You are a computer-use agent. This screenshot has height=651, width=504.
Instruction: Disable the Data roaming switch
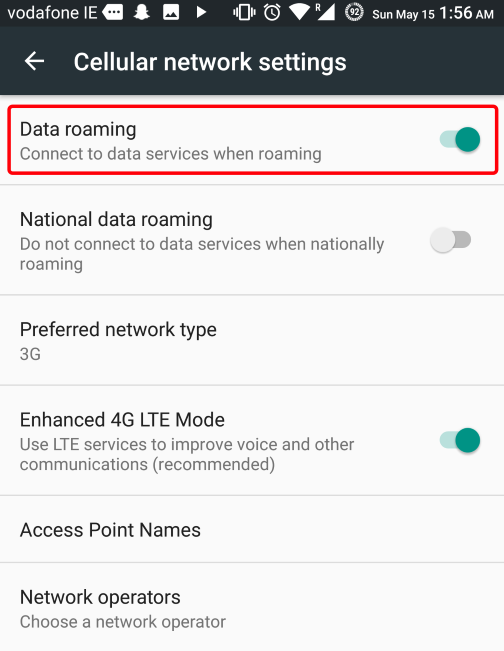[460, 140]
